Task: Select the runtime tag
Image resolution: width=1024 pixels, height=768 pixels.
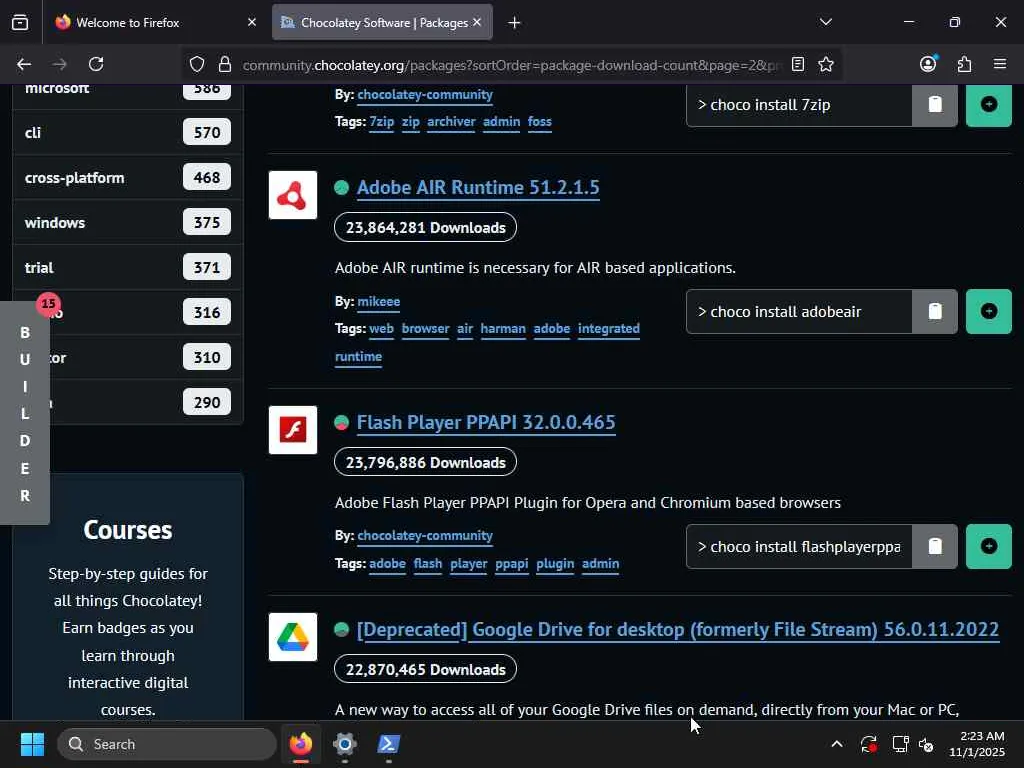Action: (359, 357)
